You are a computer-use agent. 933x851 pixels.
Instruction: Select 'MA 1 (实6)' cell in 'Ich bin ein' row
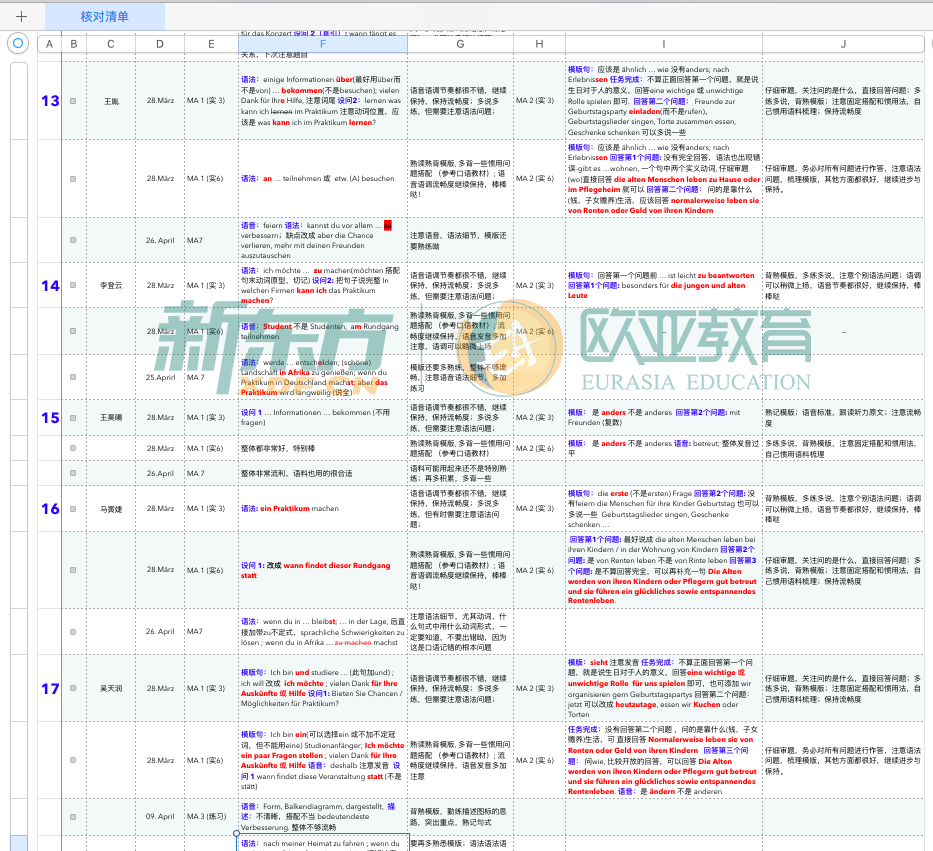pyautogui.click(x=211, y=760)
